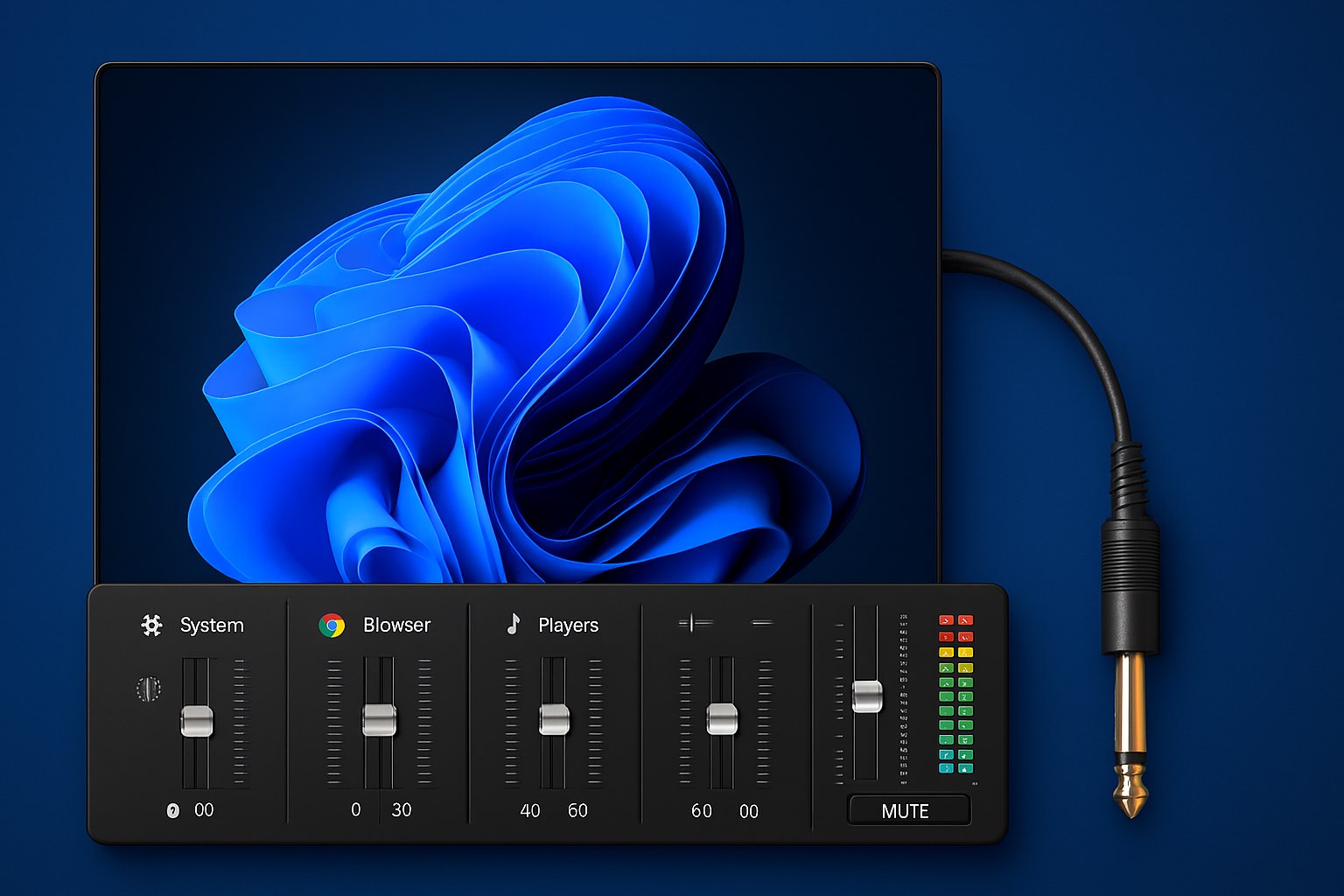Image resolution: width=1344 pixels, height=896 pixels.
Task: Click the Players channel header
Action: click(x=568, y=625)
